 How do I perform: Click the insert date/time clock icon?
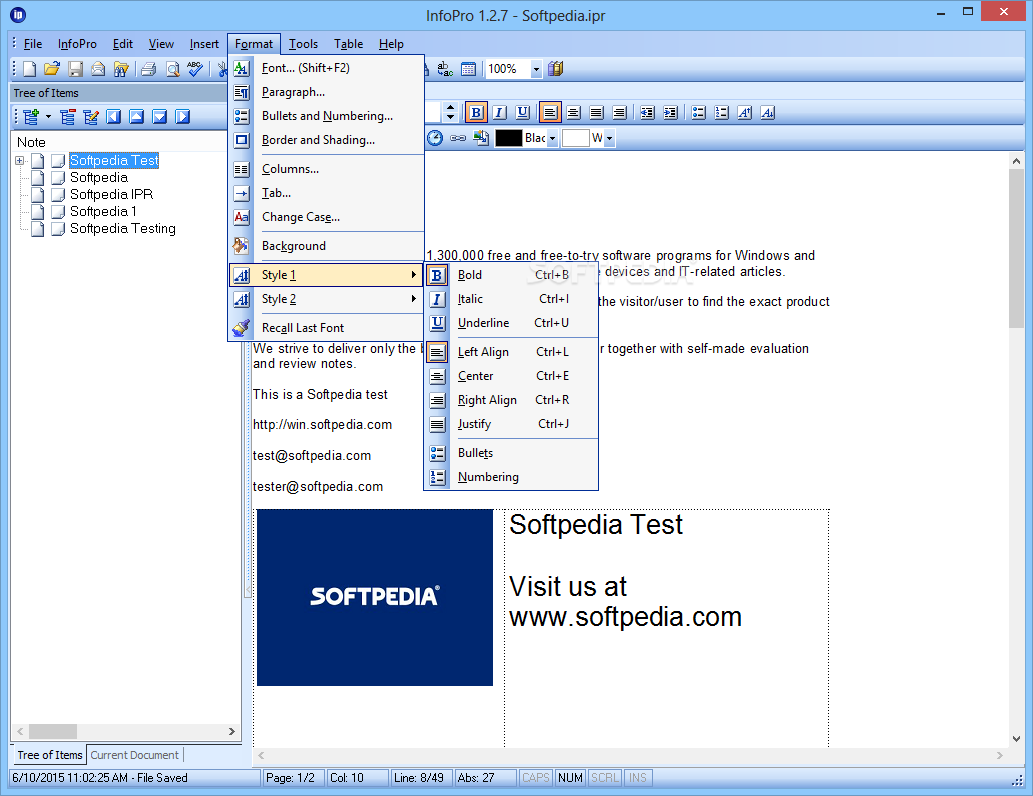[x=435, y=138]
